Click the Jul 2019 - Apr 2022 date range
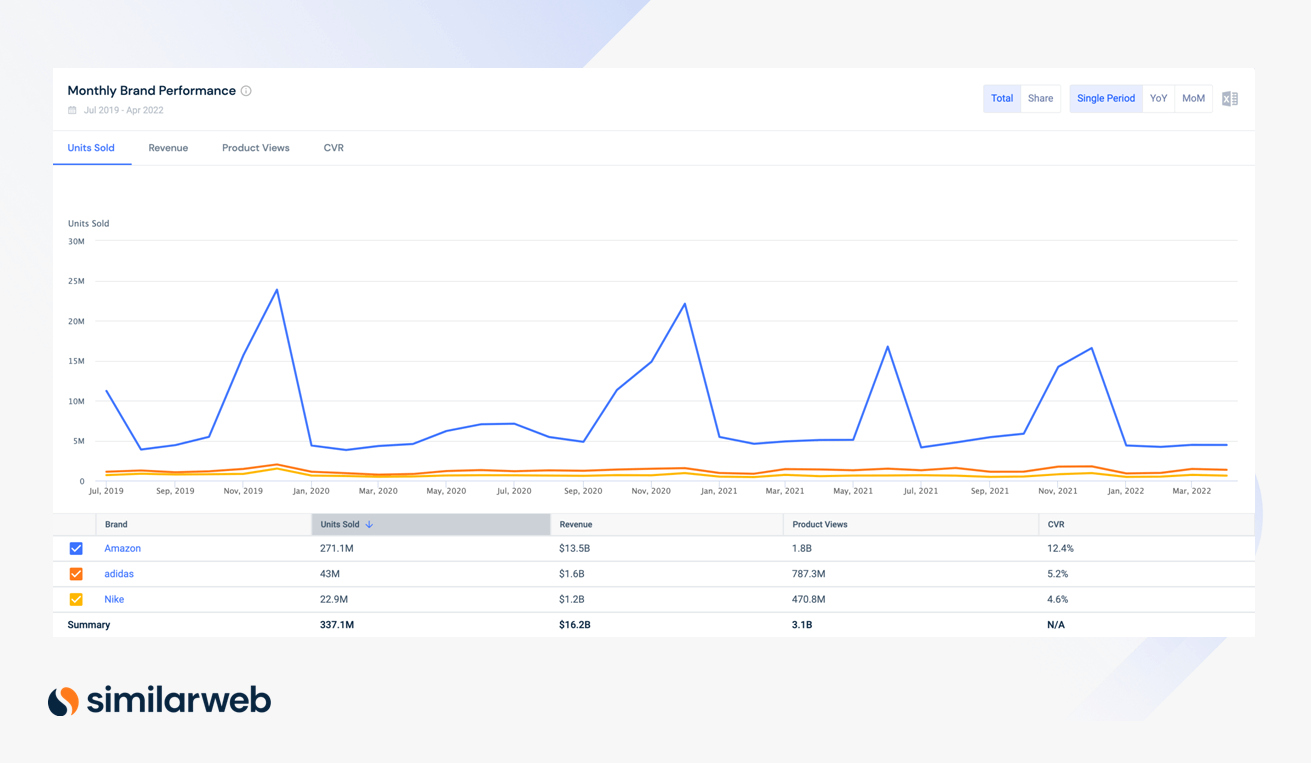The width and height of the screenshot is (1311, 763). pos(124,110)
